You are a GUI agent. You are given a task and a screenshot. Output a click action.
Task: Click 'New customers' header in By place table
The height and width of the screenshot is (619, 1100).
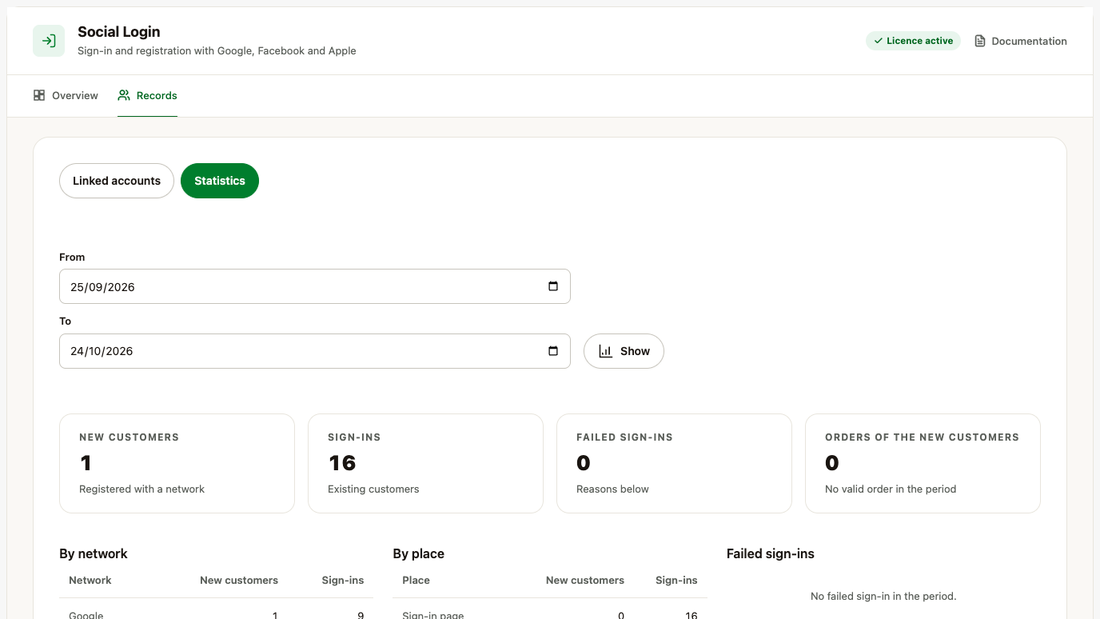pyautogui.click(x=585, y=580)
